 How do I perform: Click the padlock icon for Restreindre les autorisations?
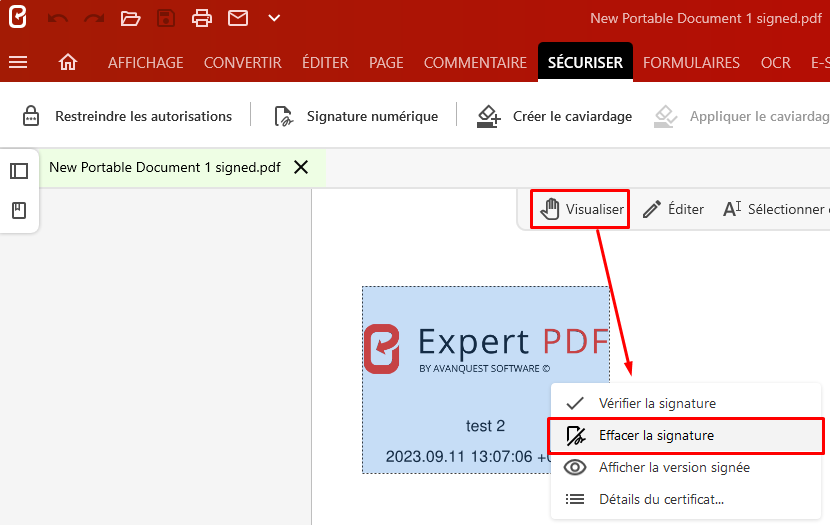click(x=31, y=116)
